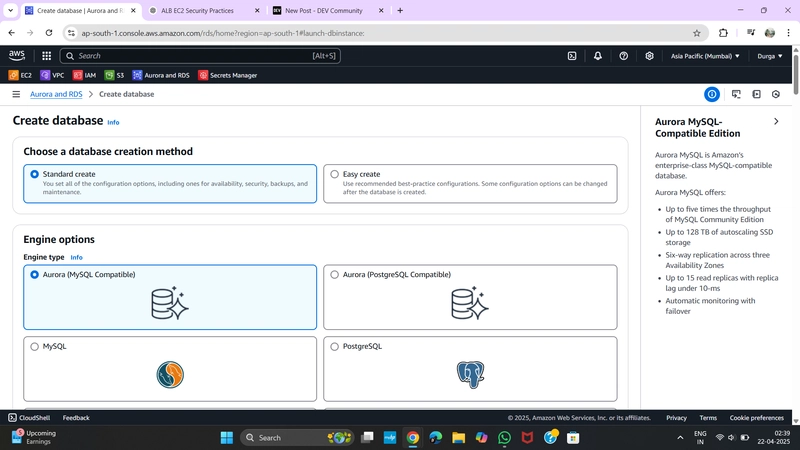Open the Info link beside Engine type
This screenshot has height=450, width=800.
click(x=77, y=258)
